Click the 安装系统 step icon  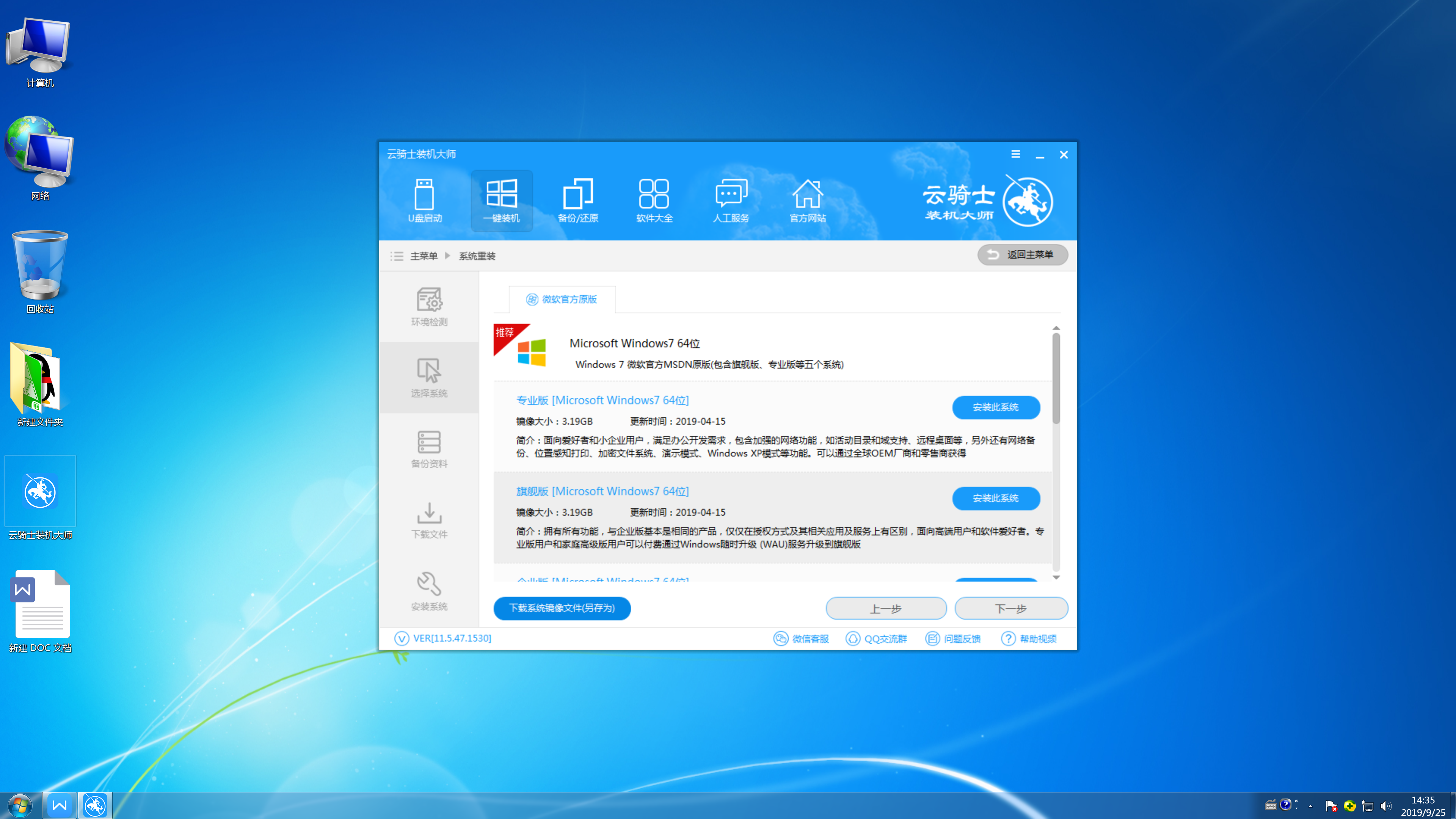429,591
